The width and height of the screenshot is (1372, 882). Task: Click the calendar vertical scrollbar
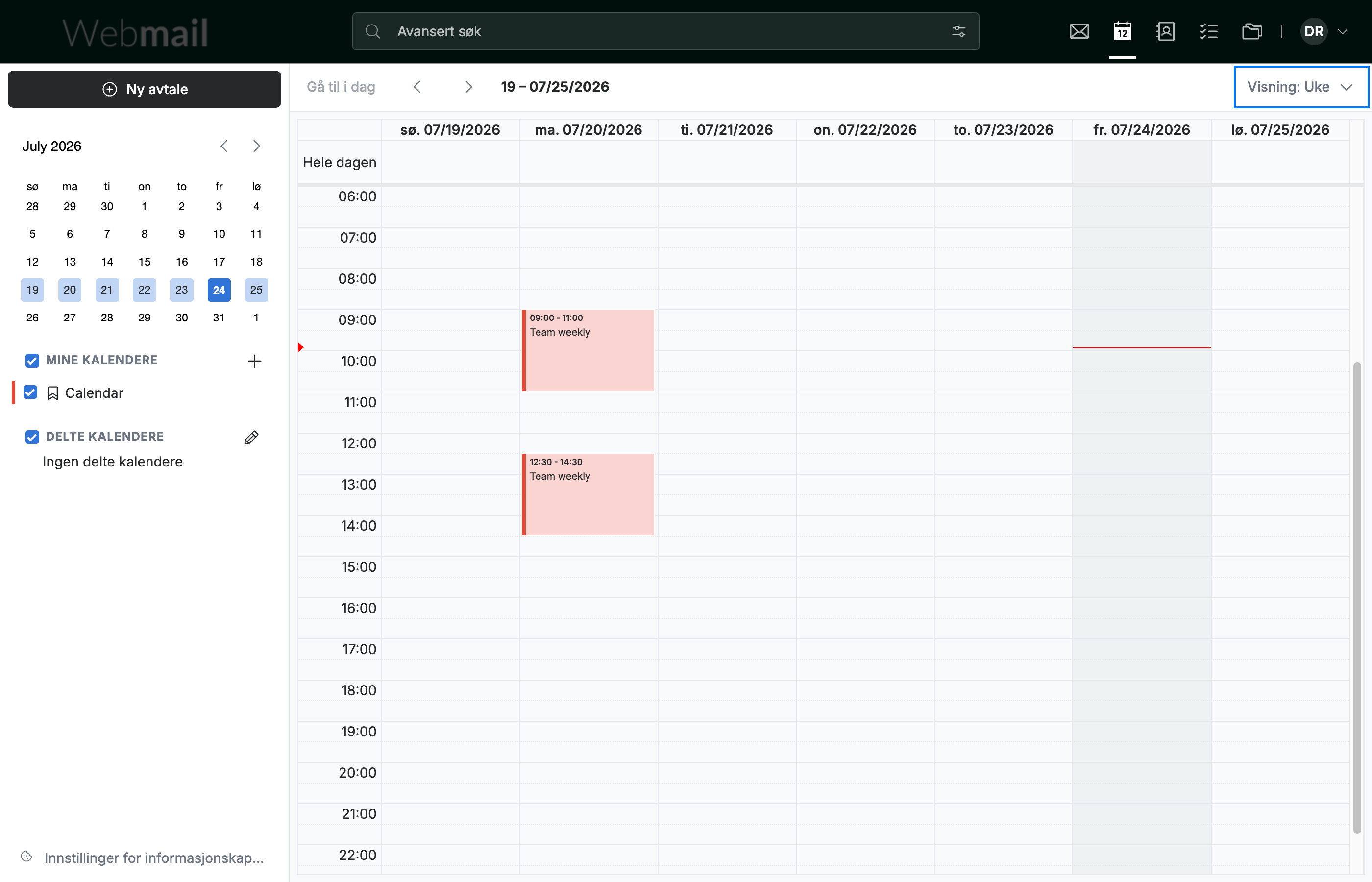coord(1357,597)
